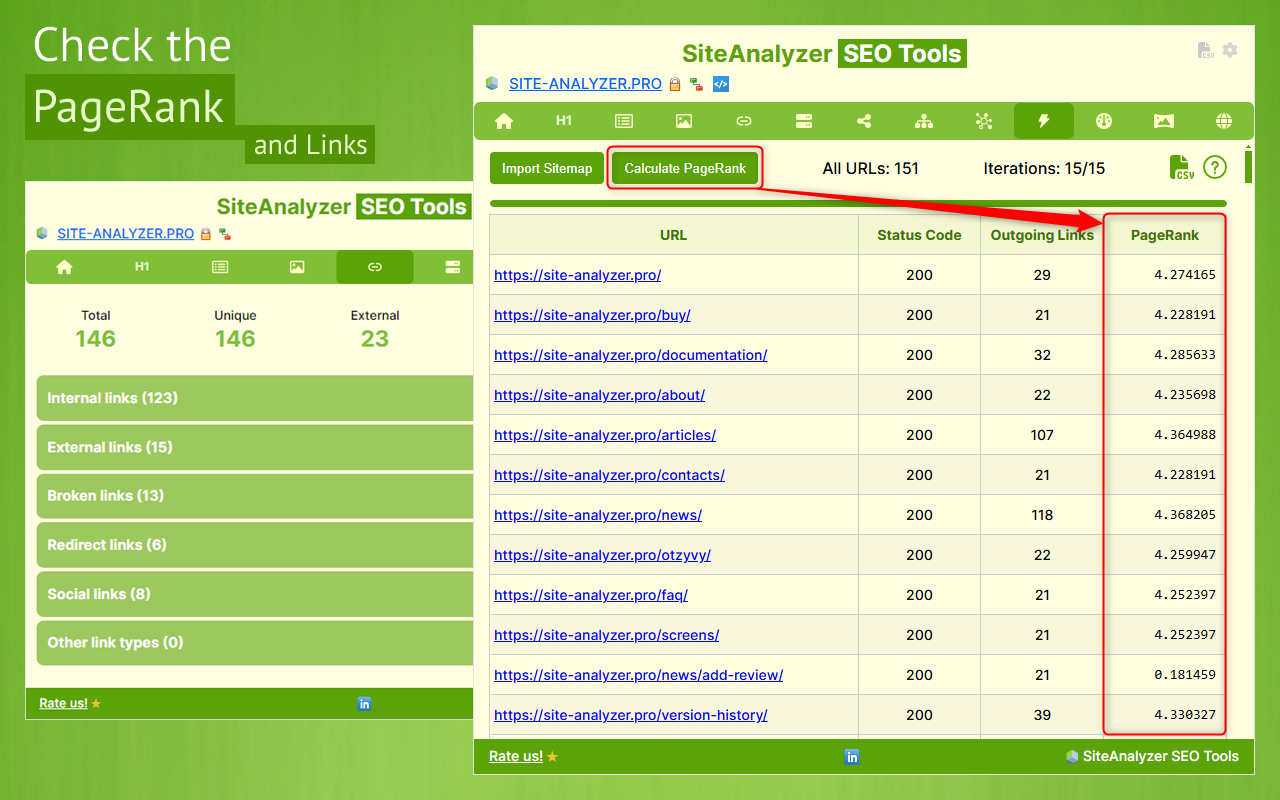
Task: Click the padlock icon in Links panel
Action: [x=206, y=234]
